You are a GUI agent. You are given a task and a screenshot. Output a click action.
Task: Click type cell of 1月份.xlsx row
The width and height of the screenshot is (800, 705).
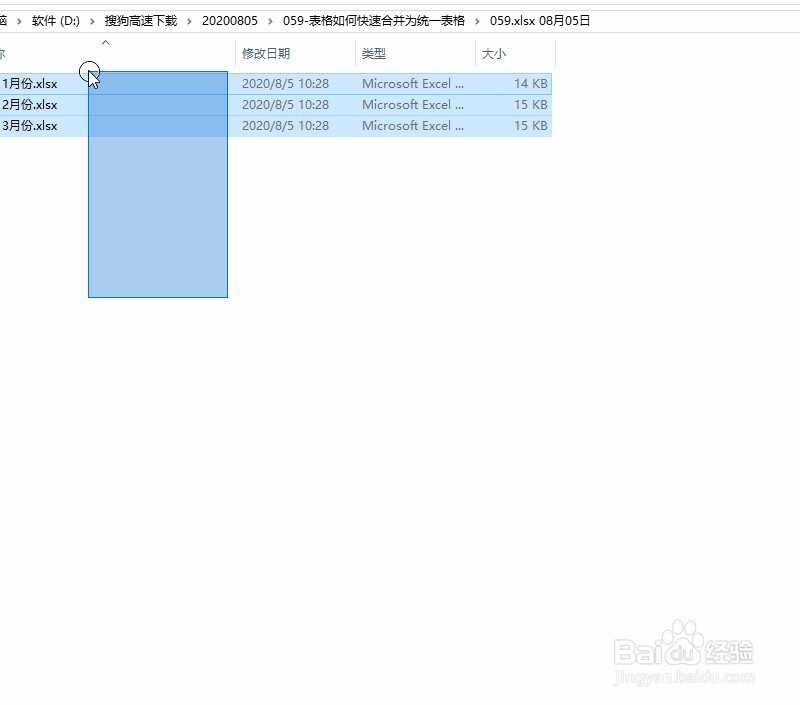[x=413, y=84]
